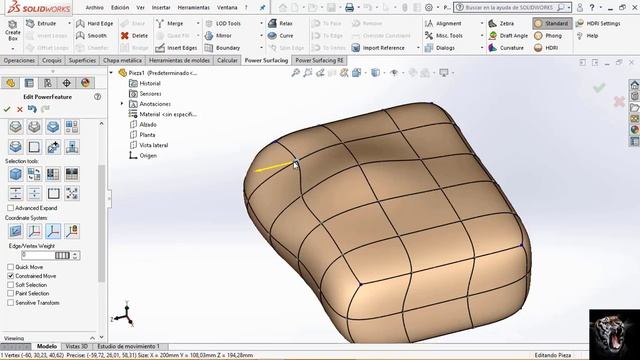Apply Smooth to edges

[x=91, y=36]
